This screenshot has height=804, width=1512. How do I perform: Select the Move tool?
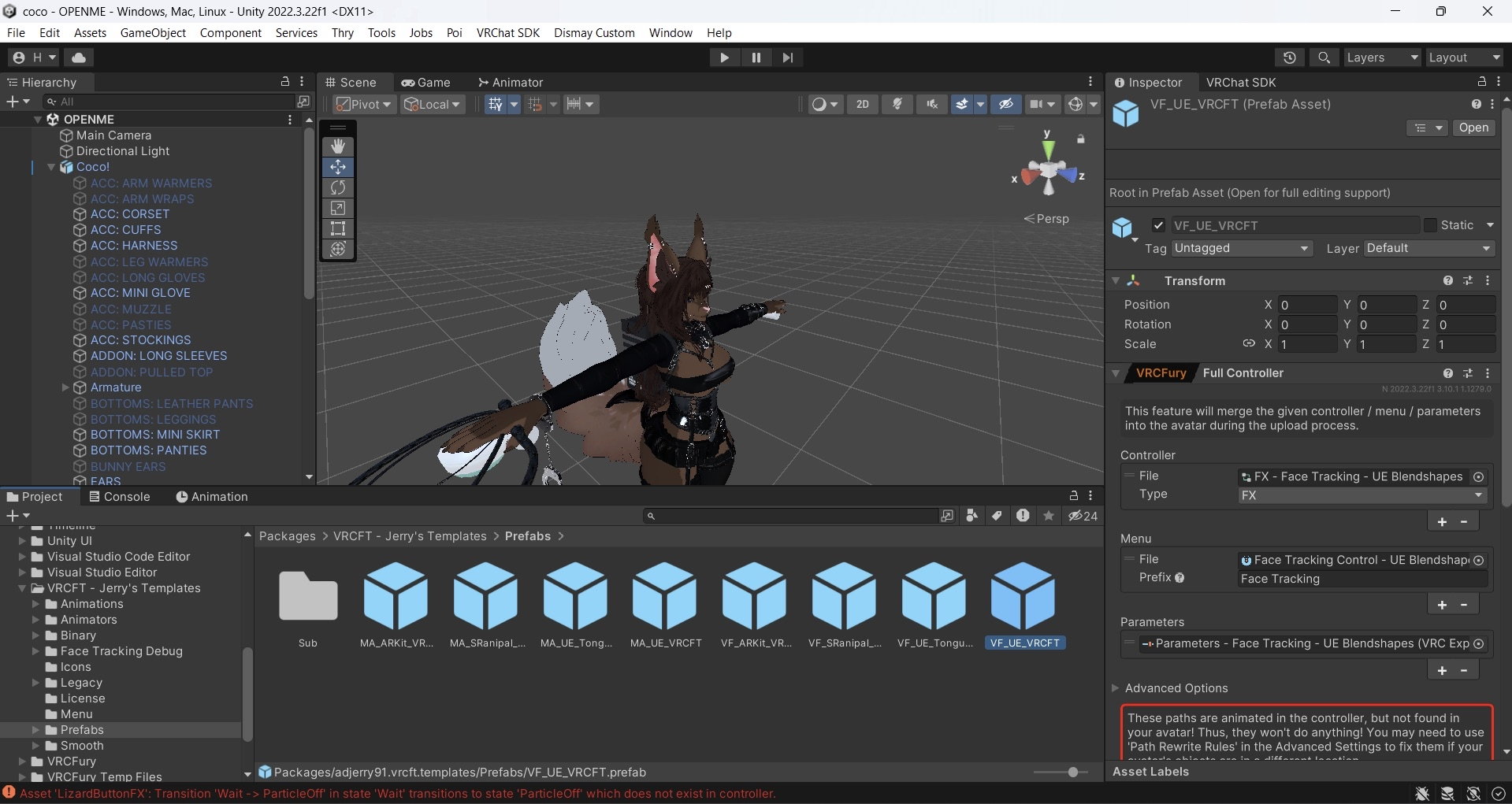coord(338,167)
